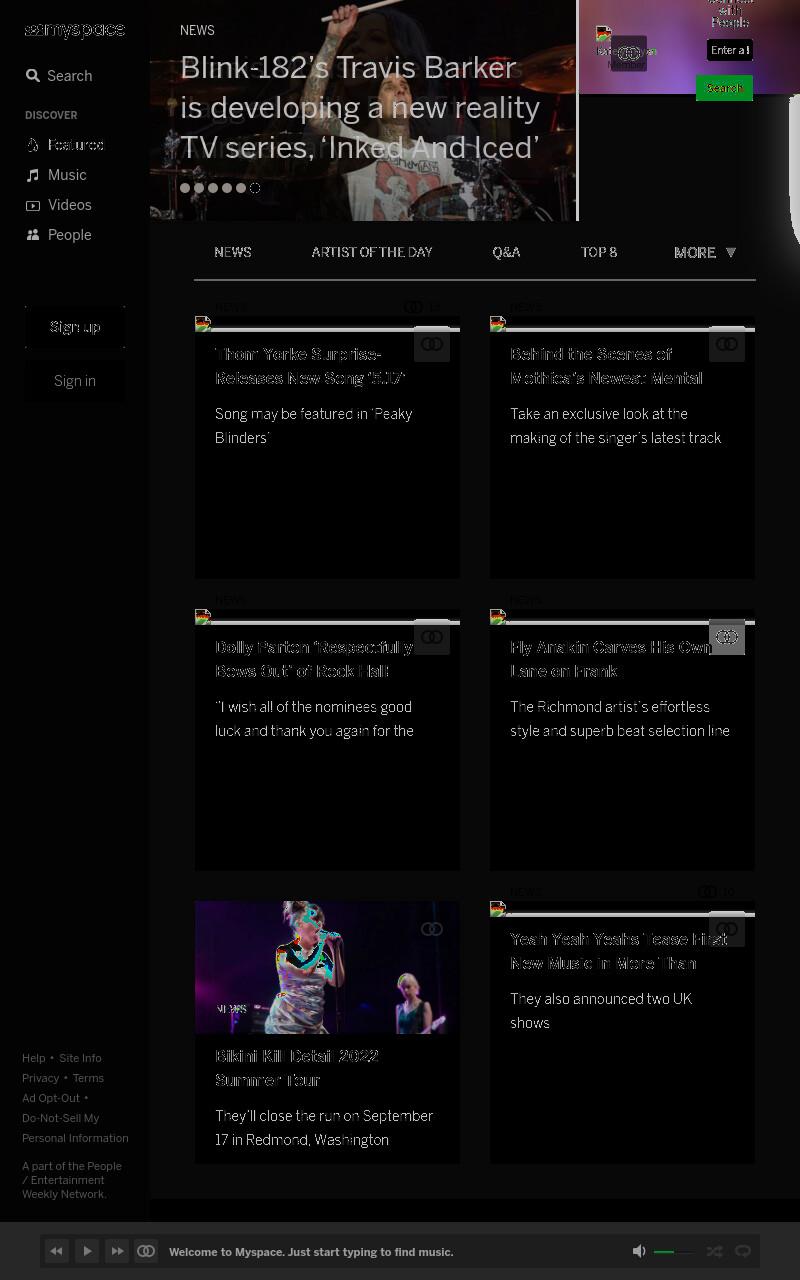Connect to the Yeah Yeah Yeahs article
The image size is (800, 1280).
(x=727, y=929)
